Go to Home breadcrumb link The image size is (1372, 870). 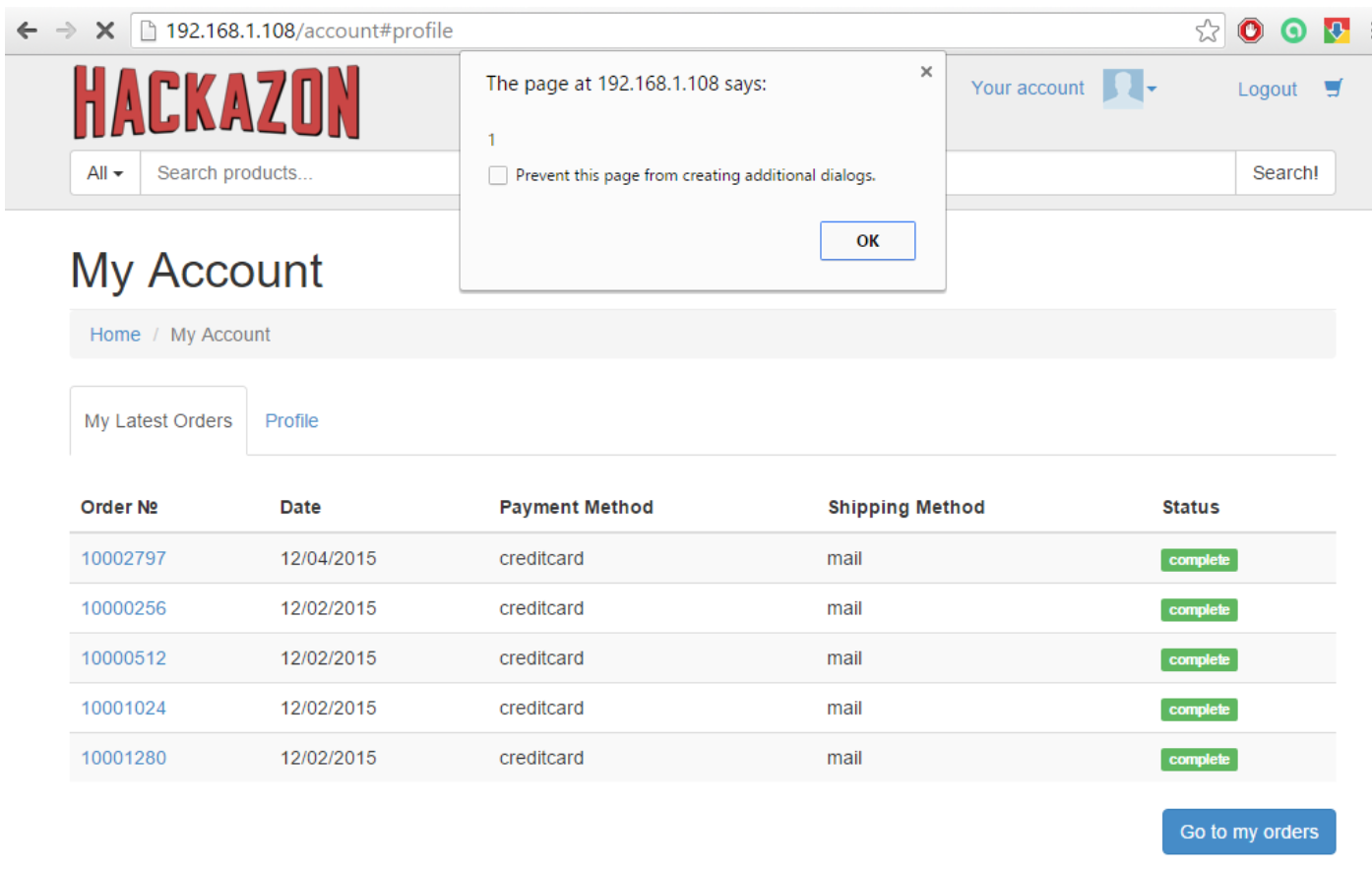[115, 335]
